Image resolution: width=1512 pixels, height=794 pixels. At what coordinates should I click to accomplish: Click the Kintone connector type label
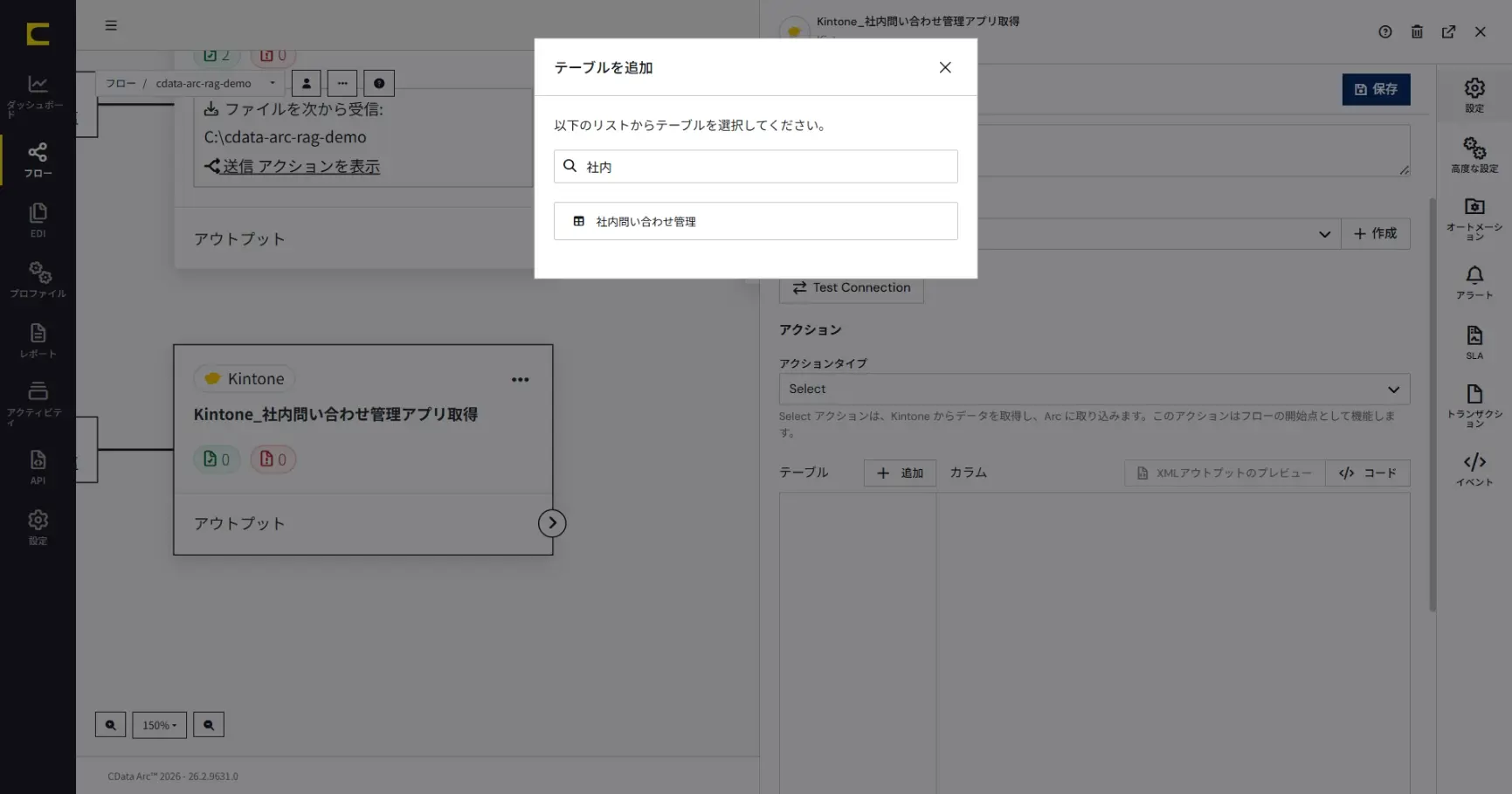point(245,379)
